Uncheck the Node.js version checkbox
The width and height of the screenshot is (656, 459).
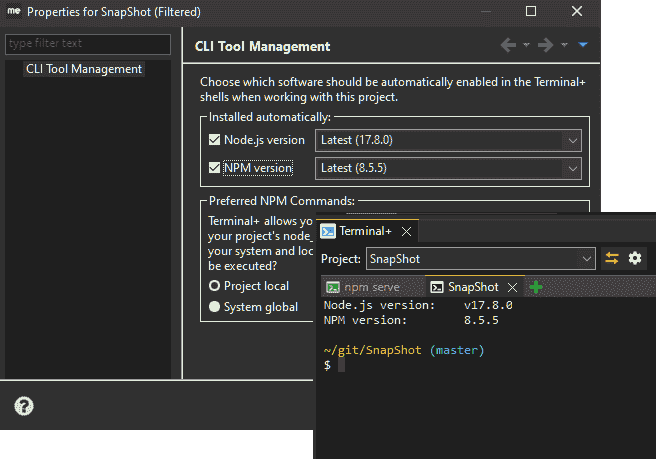[x=214, y=140]
